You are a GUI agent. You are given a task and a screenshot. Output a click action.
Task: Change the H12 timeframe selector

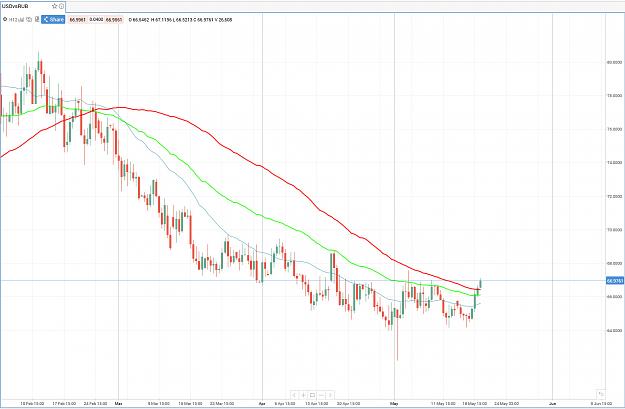click(x=12, y=19)
